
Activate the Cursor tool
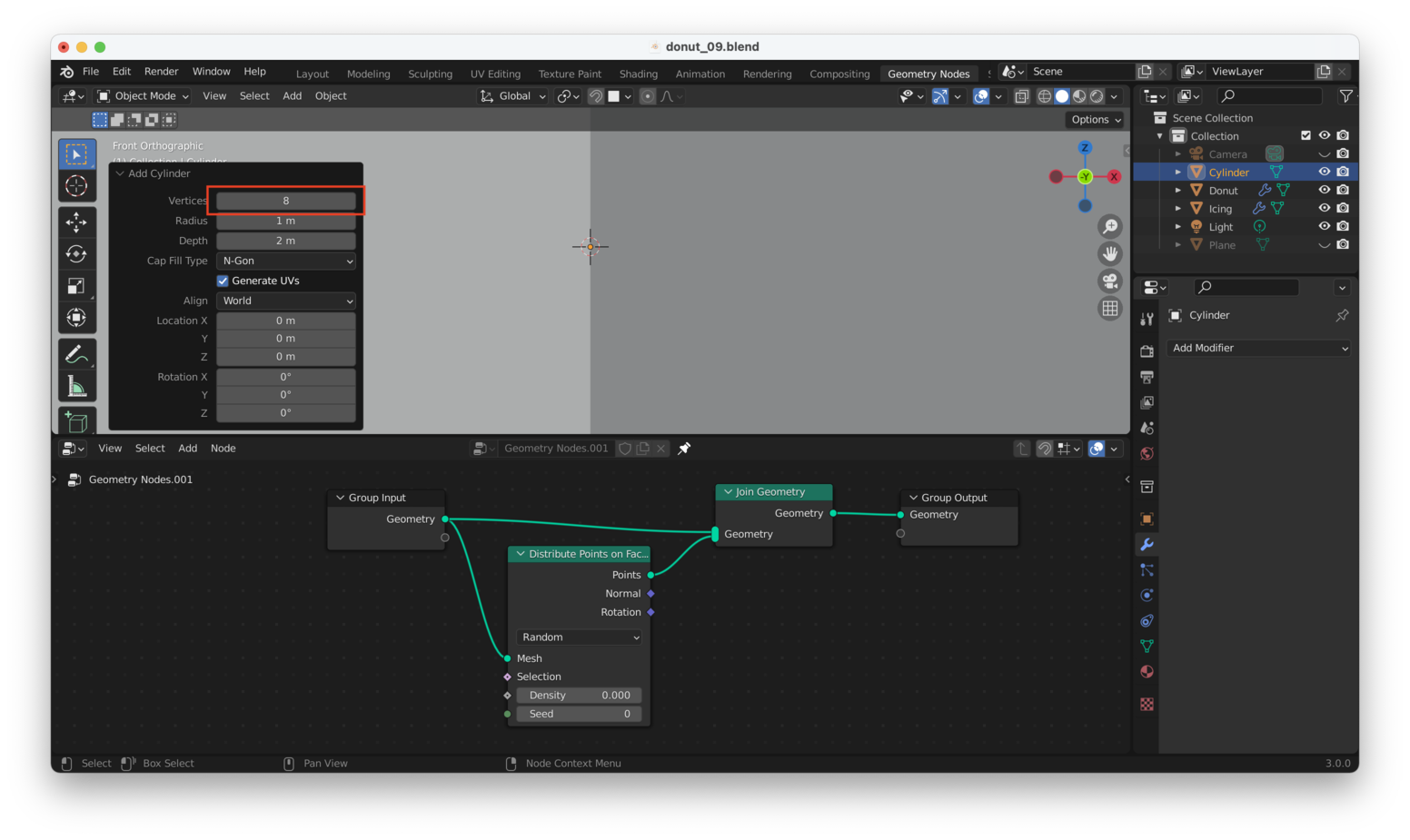point(76,186)
